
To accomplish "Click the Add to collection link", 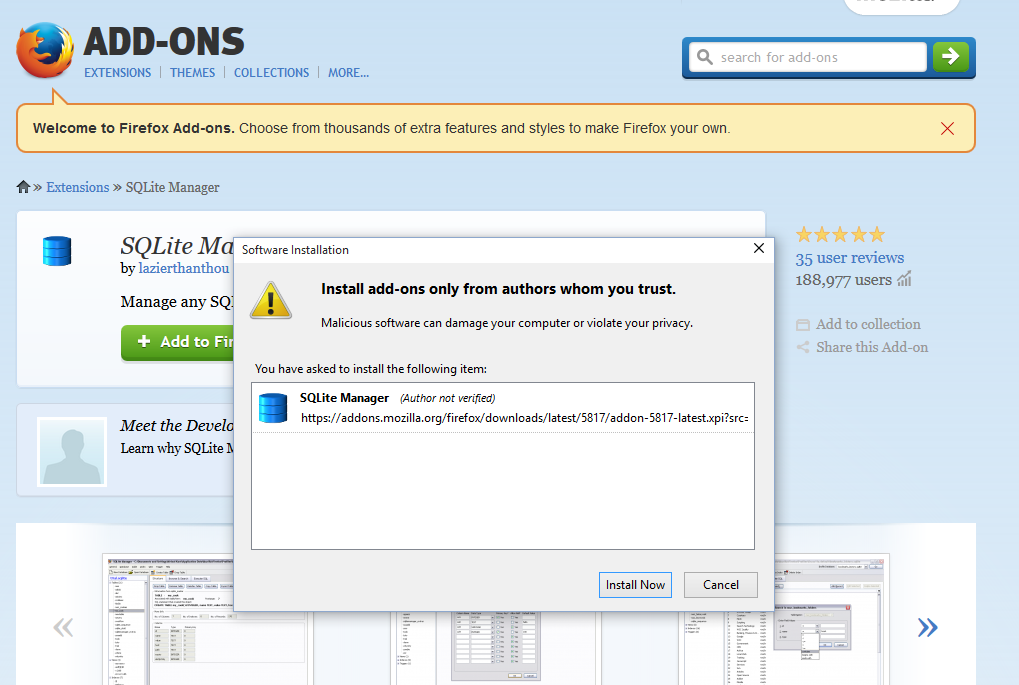I will coord(868,324).
